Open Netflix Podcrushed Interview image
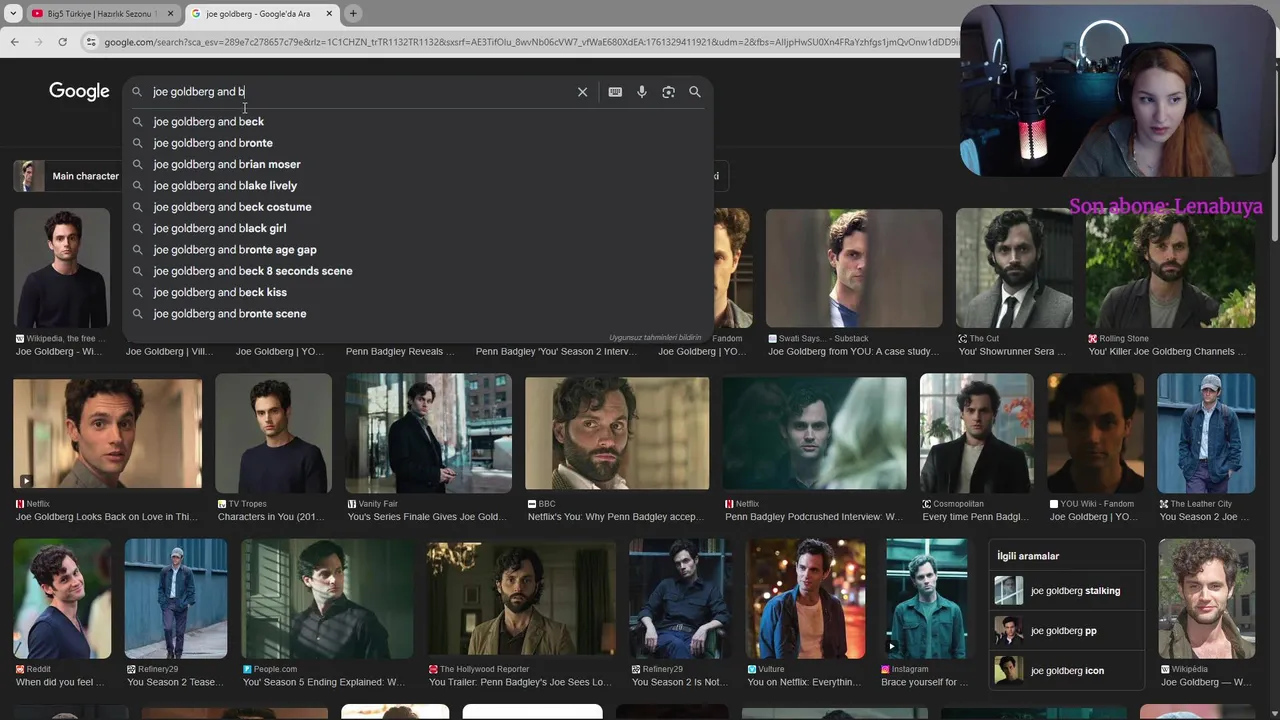This screenshot has width=1280, height=720. [814, 433]
